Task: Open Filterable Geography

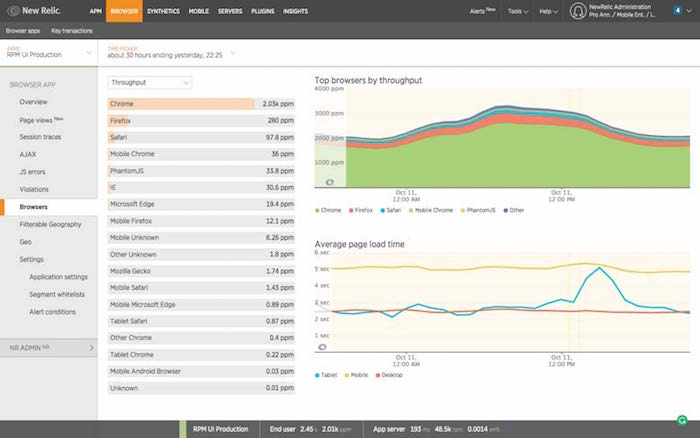Action: [50, 224]
